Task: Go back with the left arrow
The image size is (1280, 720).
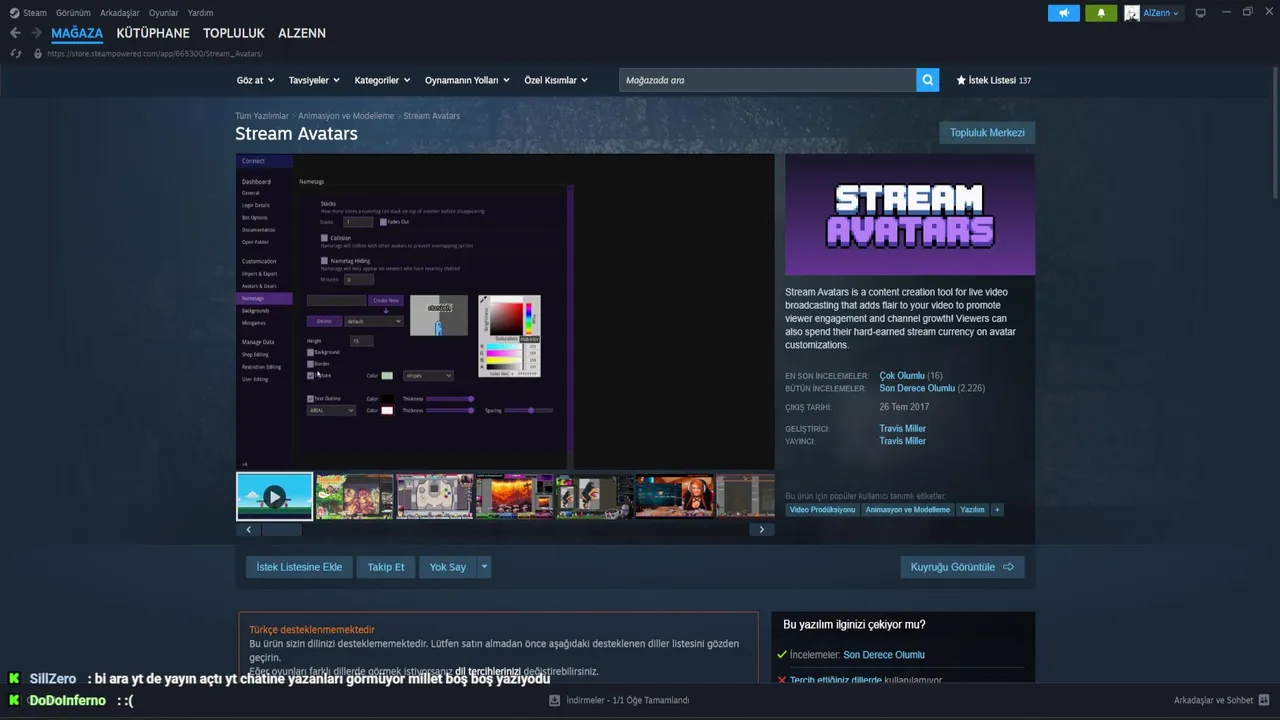Action: click(15, 33)
